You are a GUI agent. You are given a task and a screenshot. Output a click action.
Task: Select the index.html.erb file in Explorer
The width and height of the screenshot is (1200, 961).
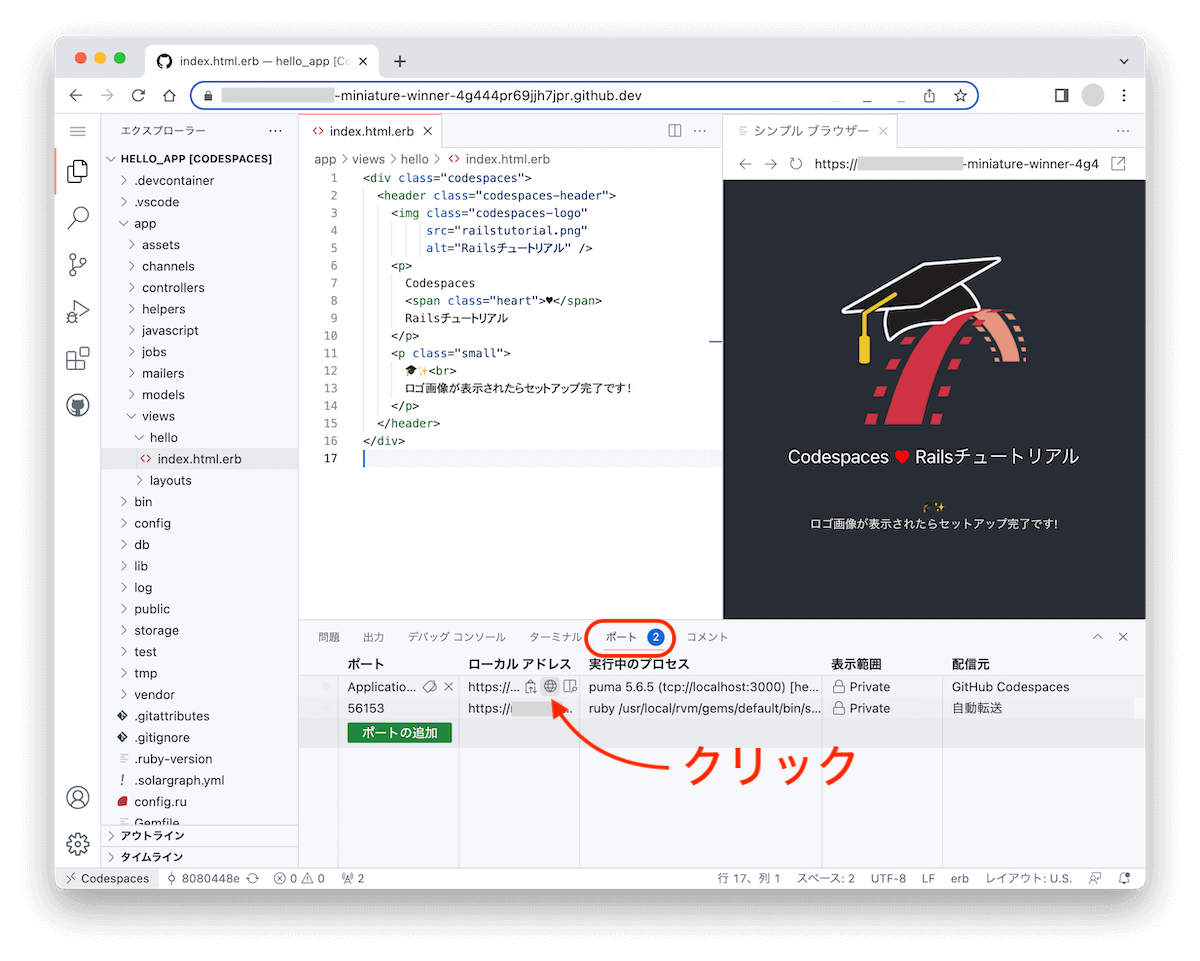200,459
